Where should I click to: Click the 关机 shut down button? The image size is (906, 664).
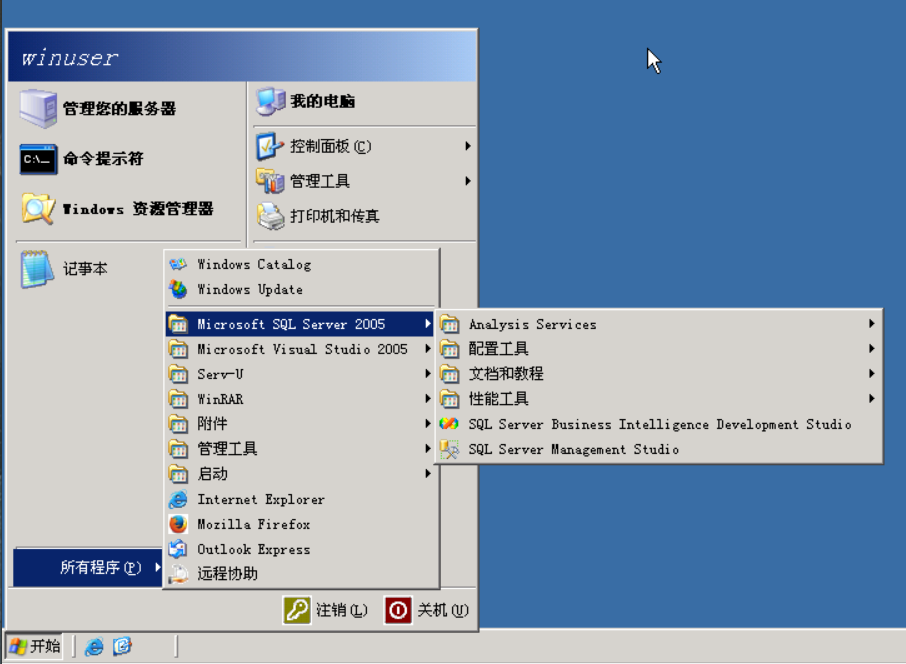tap(426, 610)
